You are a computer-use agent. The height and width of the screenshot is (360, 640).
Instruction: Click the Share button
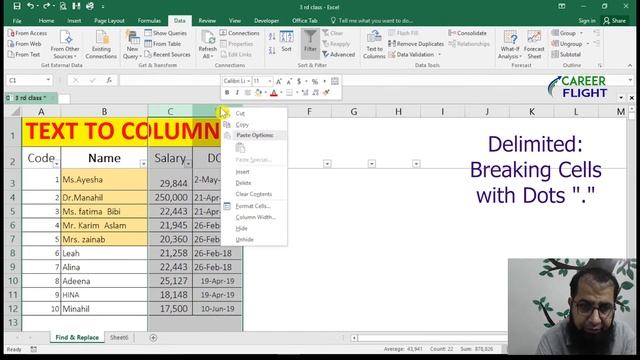614,20
